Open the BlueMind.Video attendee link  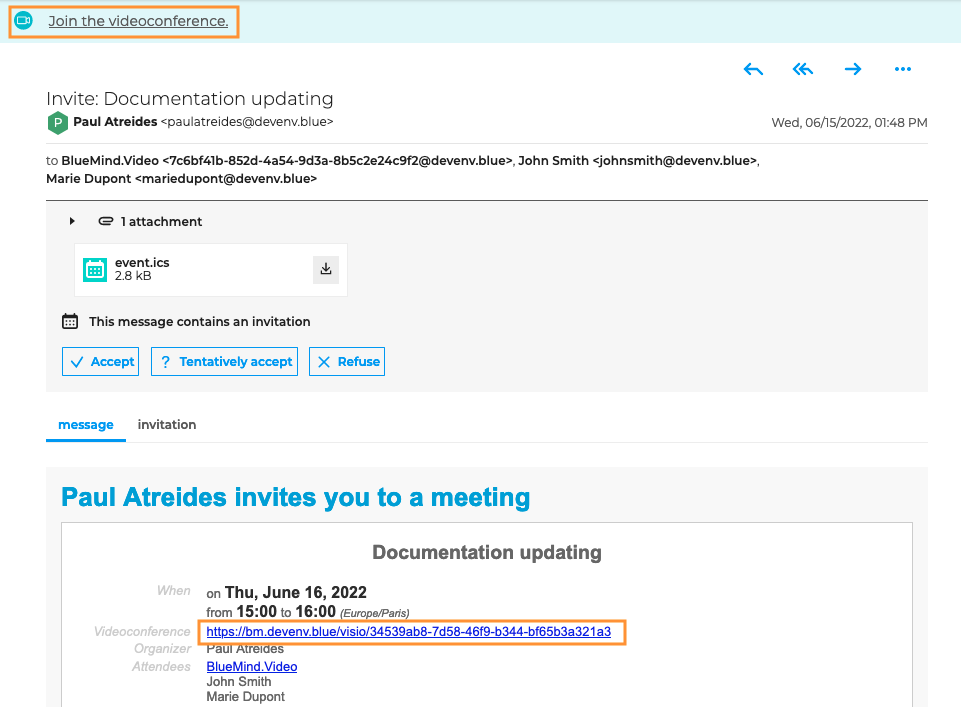[x=252, y=667]
